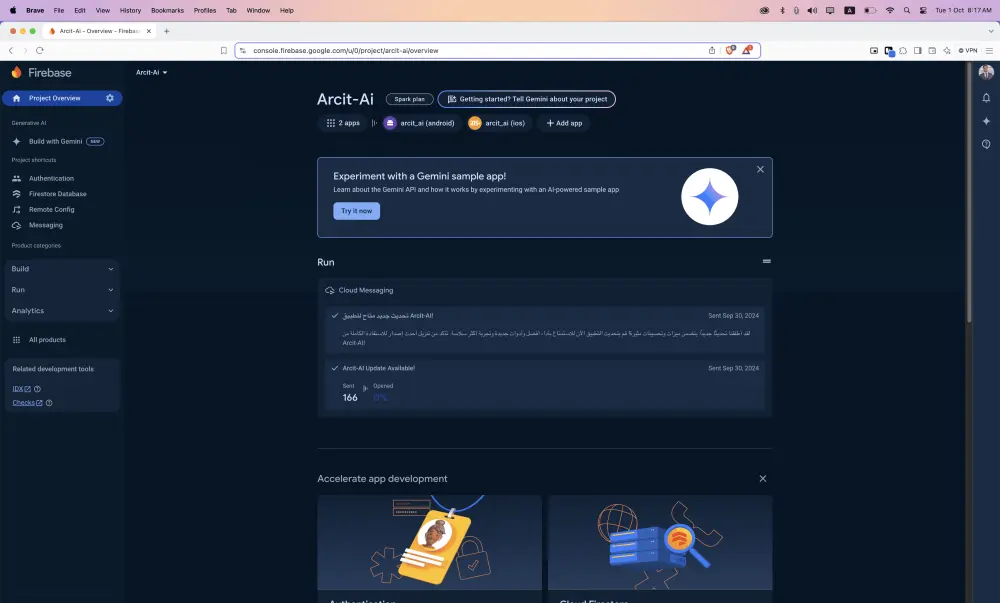1000x603 pixels.
Task: Expand the Build category
Action: coord(62,268)
